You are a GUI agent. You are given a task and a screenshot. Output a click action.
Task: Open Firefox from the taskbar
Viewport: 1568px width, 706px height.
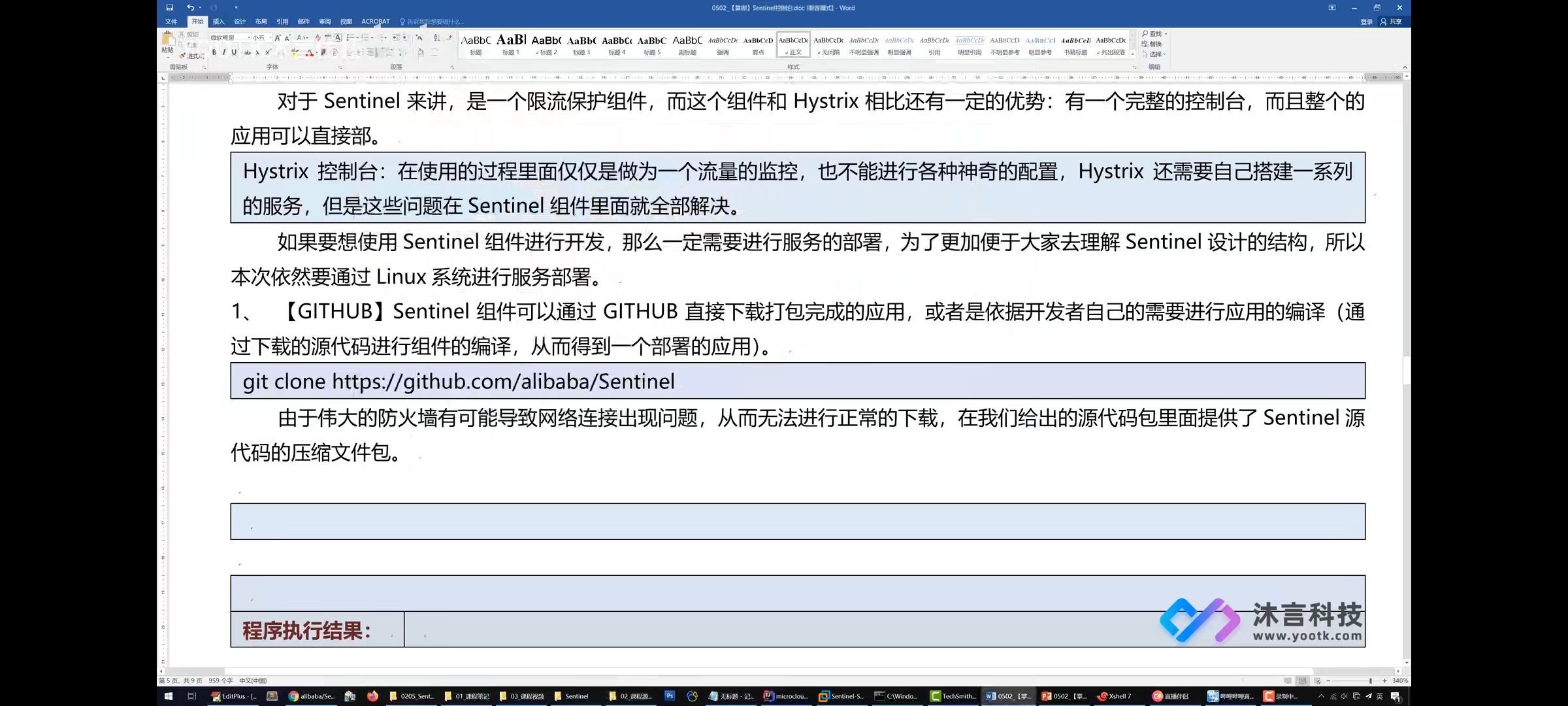372,696
